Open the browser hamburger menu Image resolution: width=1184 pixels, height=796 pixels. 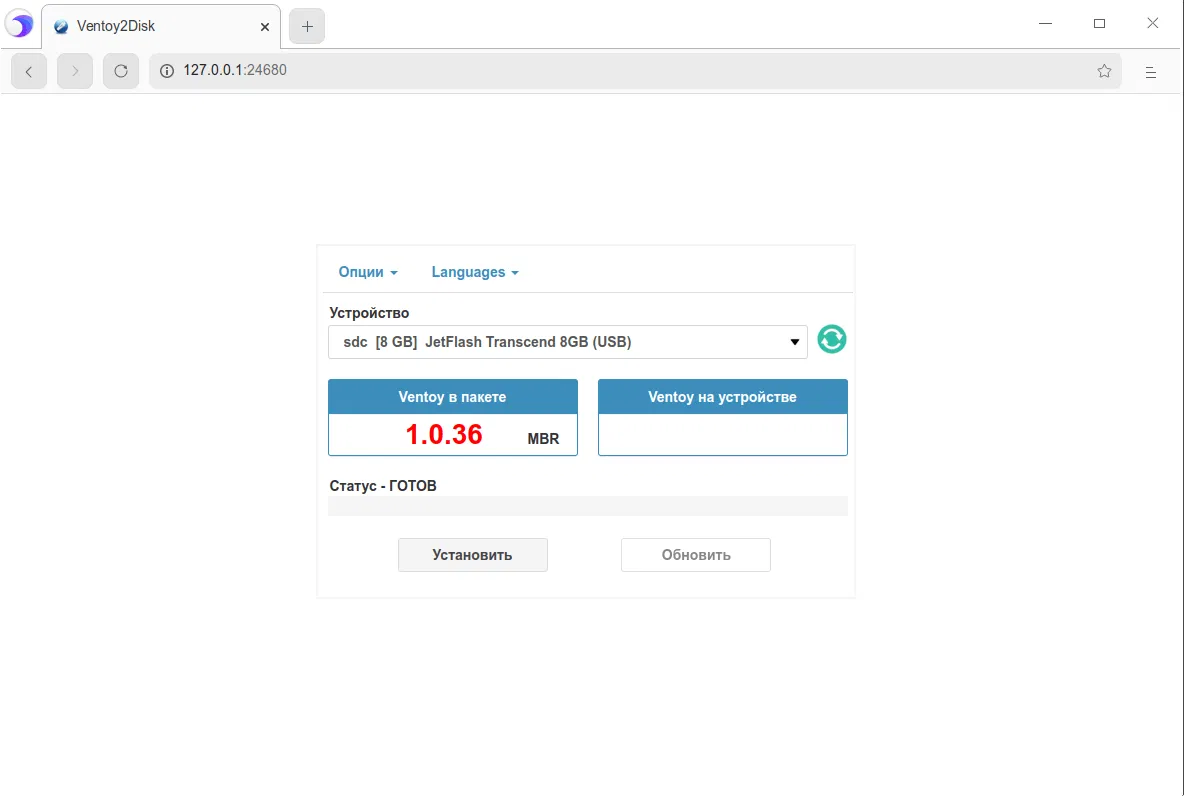coord(1151,72)
